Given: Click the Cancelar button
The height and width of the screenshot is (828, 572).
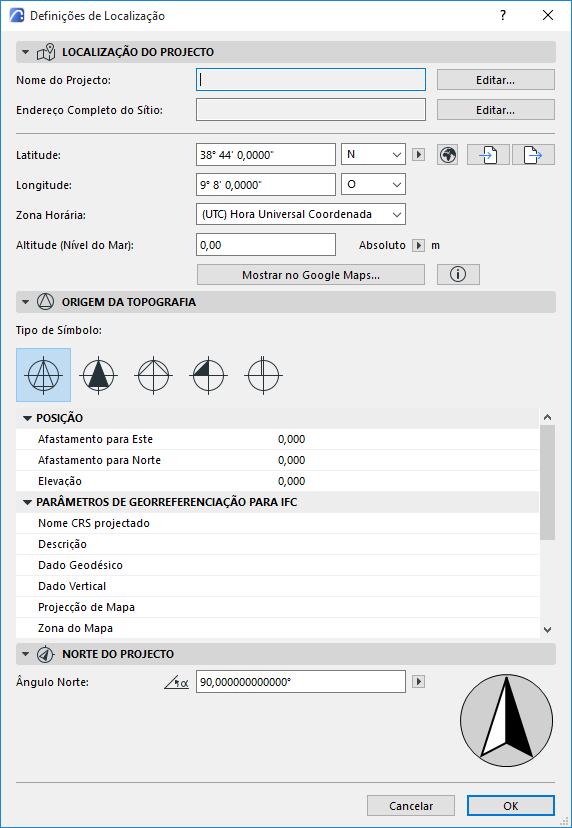Looking at the screenshot, I should [x=411, y=806].
